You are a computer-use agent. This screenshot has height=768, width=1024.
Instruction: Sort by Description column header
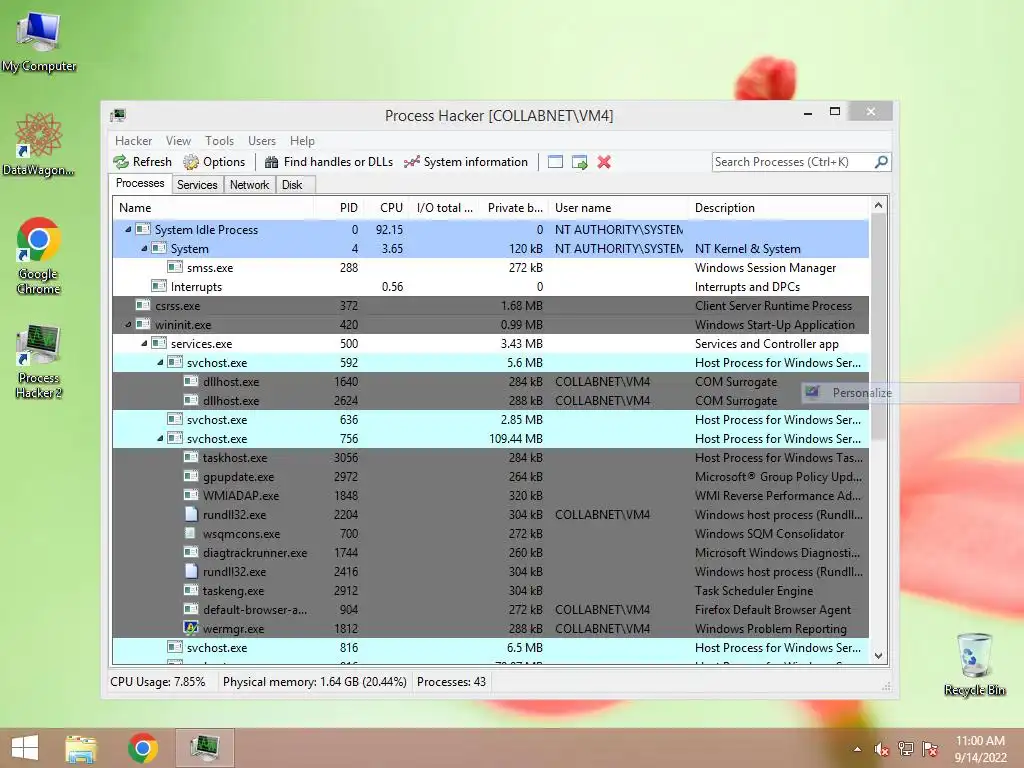tap(778, 208)
